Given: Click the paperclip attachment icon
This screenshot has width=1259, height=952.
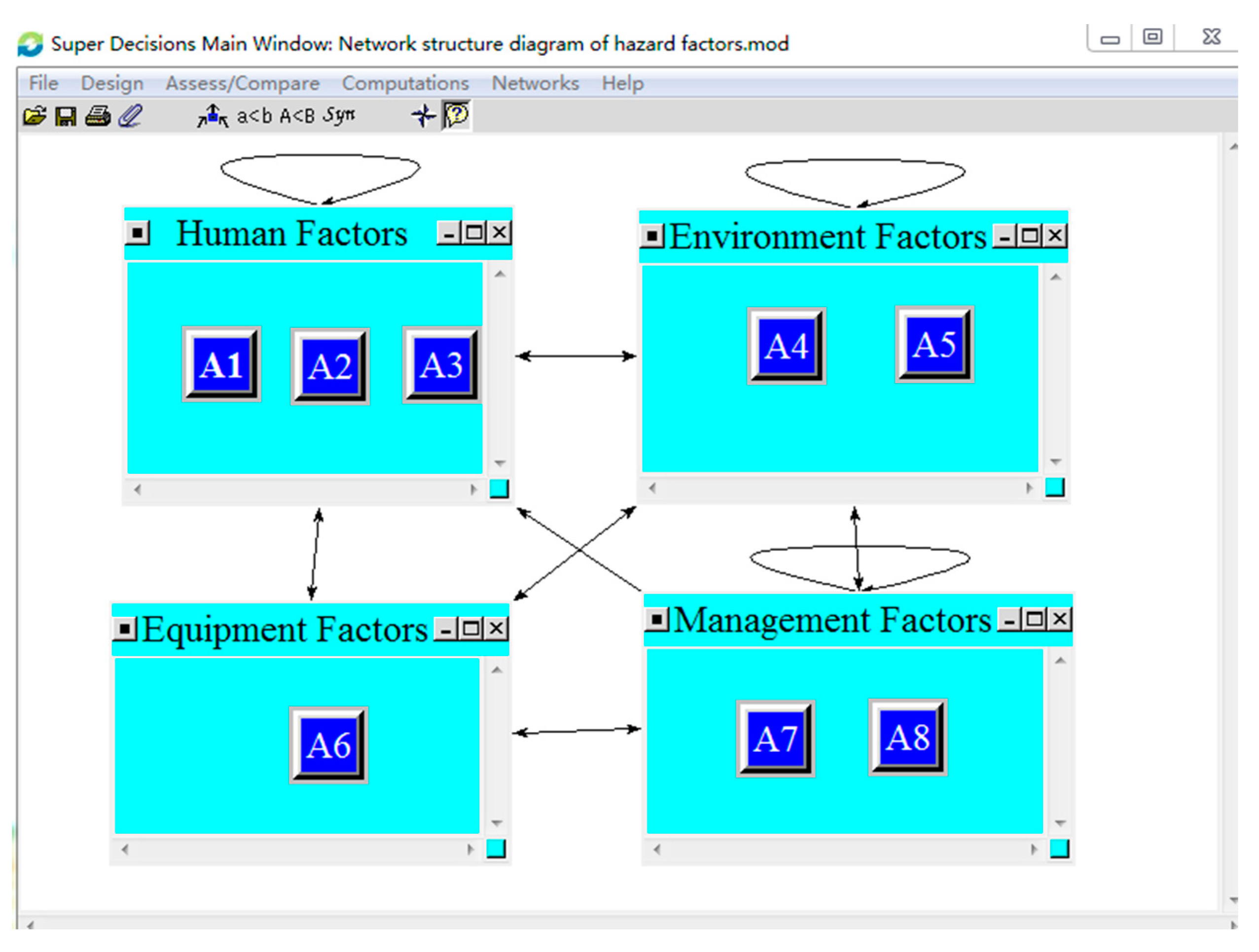Looking at the screenshot, I should 130,116.
